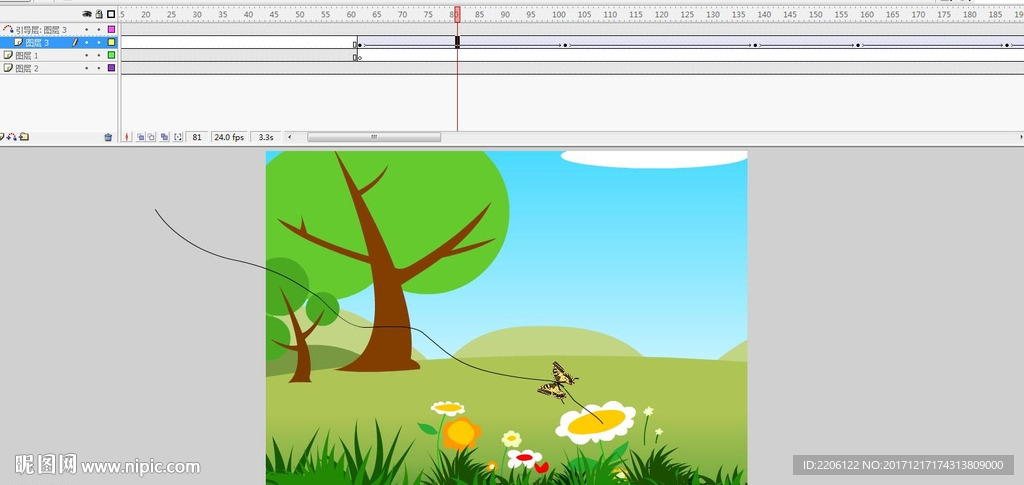Viewport: 1024px width, 485px height.
Task: Click frame number 40 on the timeline ruler
Action: coord(248,14)
